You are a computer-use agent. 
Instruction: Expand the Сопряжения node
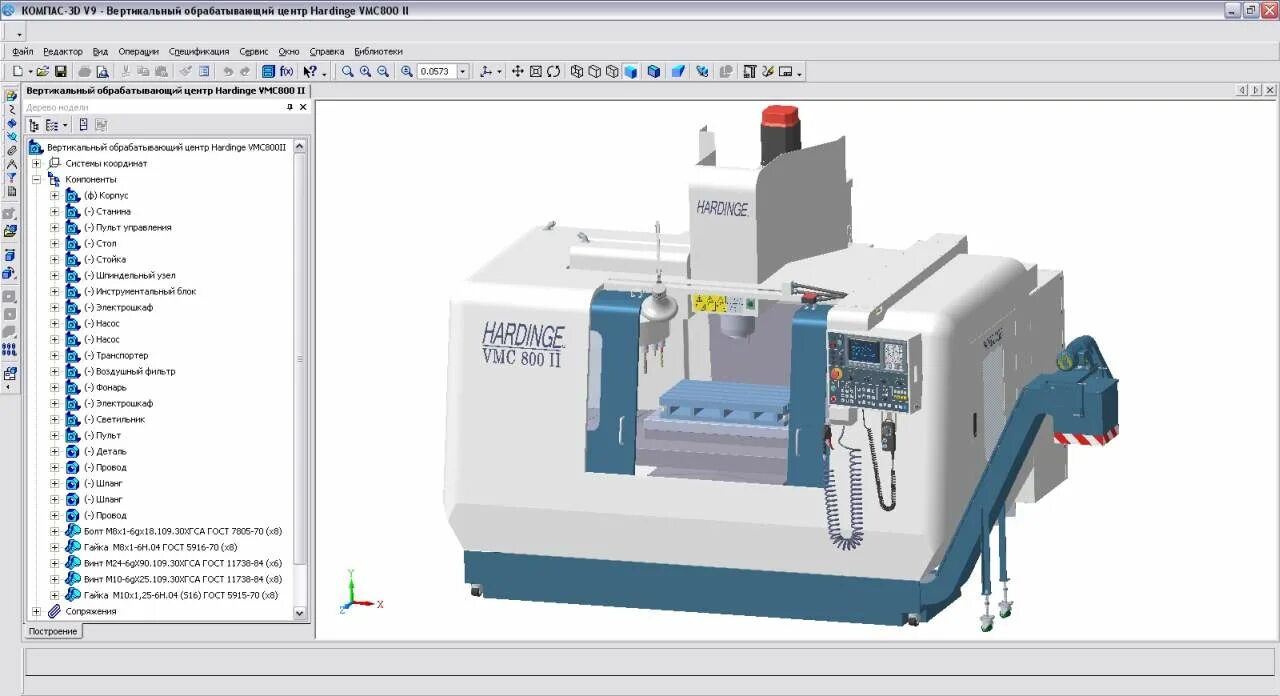[37, 611]
